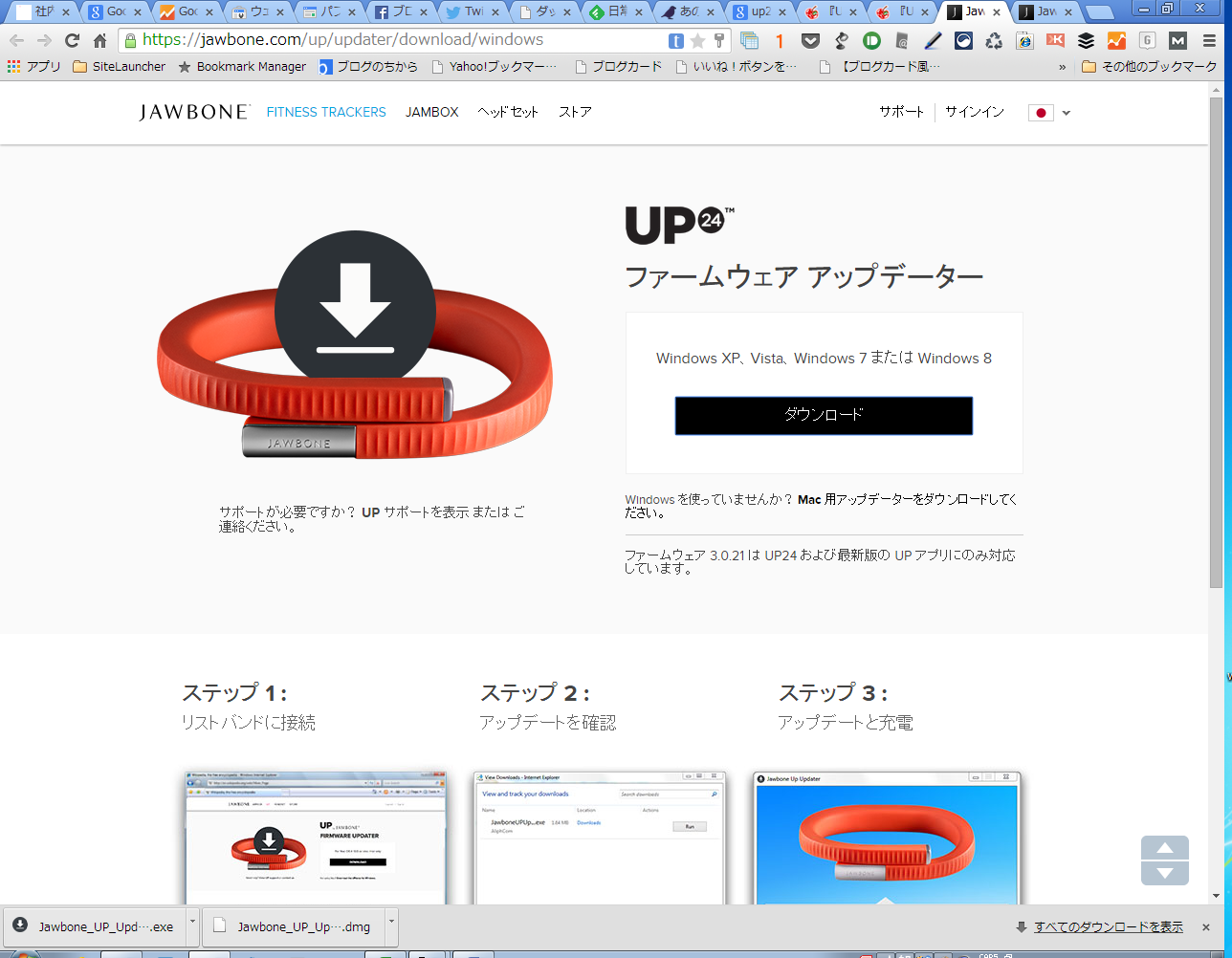Click the Step 3 Jawbone Updater thumbnail
The image size is (1232, 958).
pyautogui.click(x=887, y=838)
